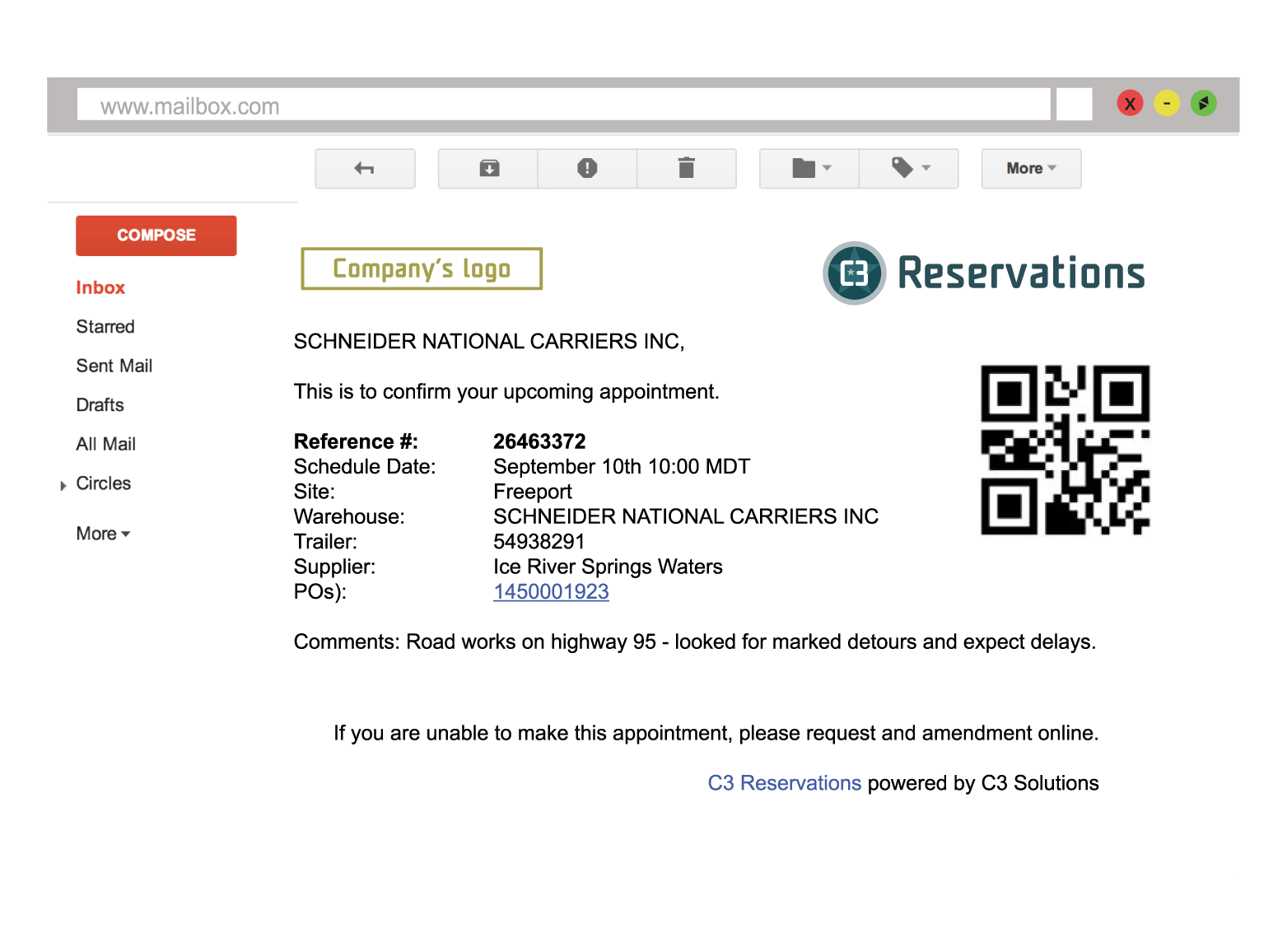Click the appointment QR code
Viewport: 1287px width, 952px height.
[1066, 450]
